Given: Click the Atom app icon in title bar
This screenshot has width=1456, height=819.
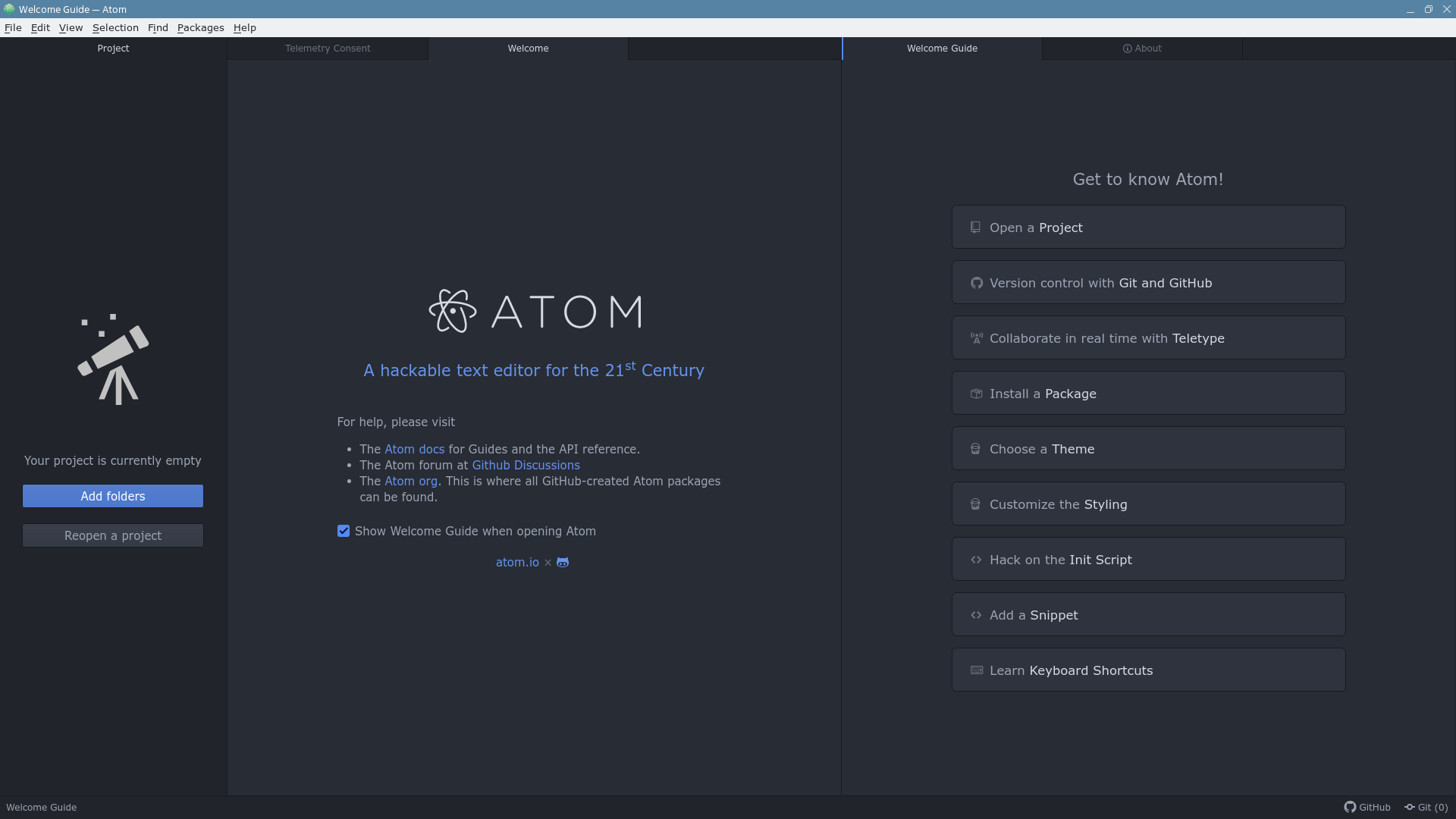Looking at the screenshot, I should [x=9, y=9].
